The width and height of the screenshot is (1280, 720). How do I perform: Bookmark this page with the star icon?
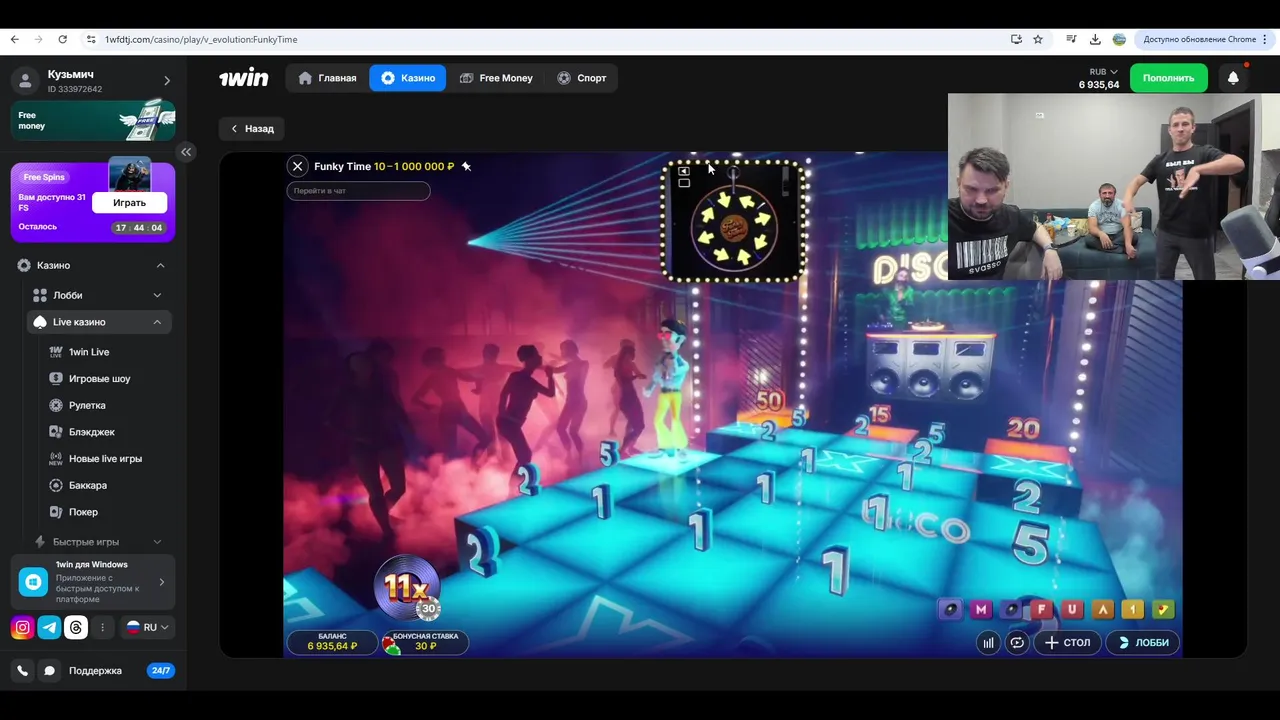click(x=1038, y=39)
